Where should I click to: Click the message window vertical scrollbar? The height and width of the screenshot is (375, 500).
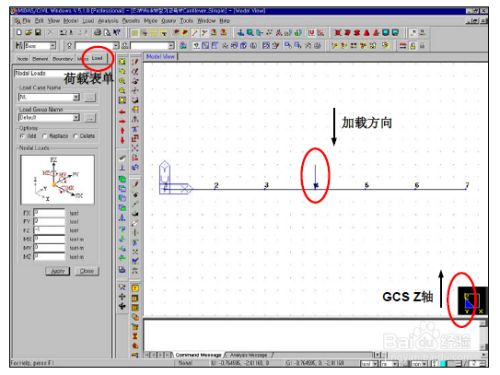point(484,336)
